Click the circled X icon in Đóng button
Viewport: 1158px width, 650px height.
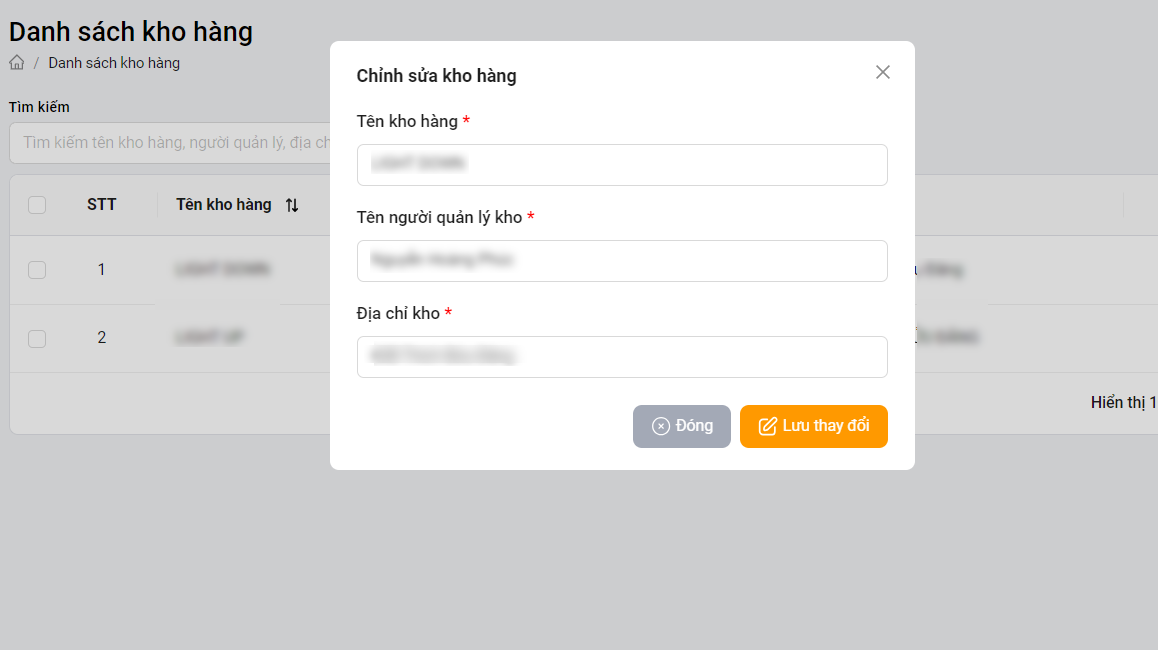[660, 426]
